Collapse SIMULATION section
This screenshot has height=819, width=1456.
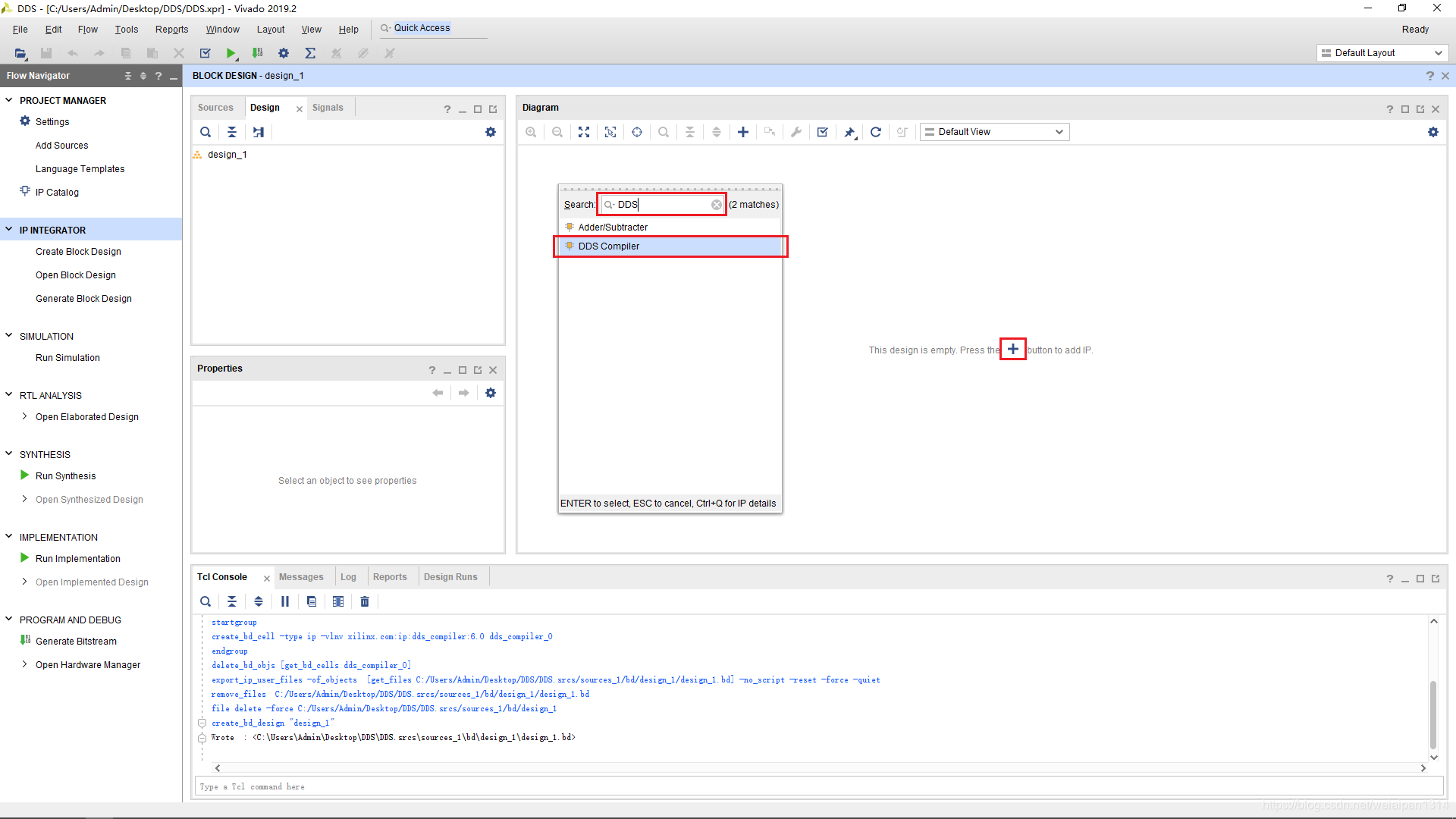(x=9, y=335)
